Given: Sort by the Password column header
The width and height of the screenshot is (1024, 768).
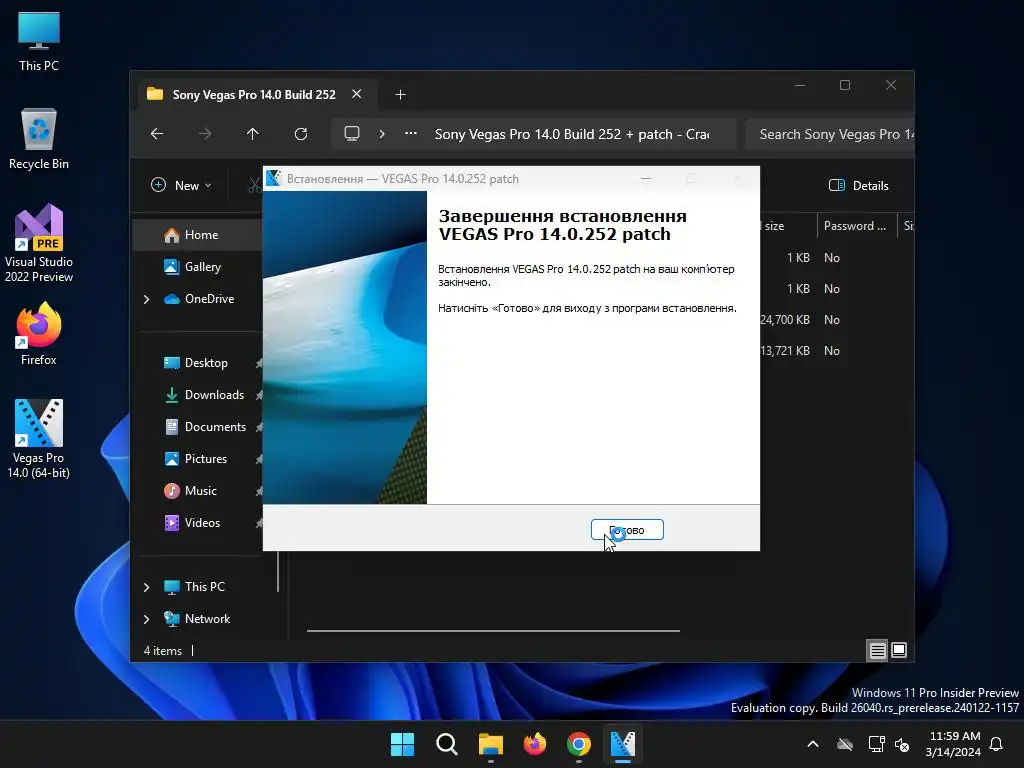Looking at the screenshot, I should click(856, 226).
